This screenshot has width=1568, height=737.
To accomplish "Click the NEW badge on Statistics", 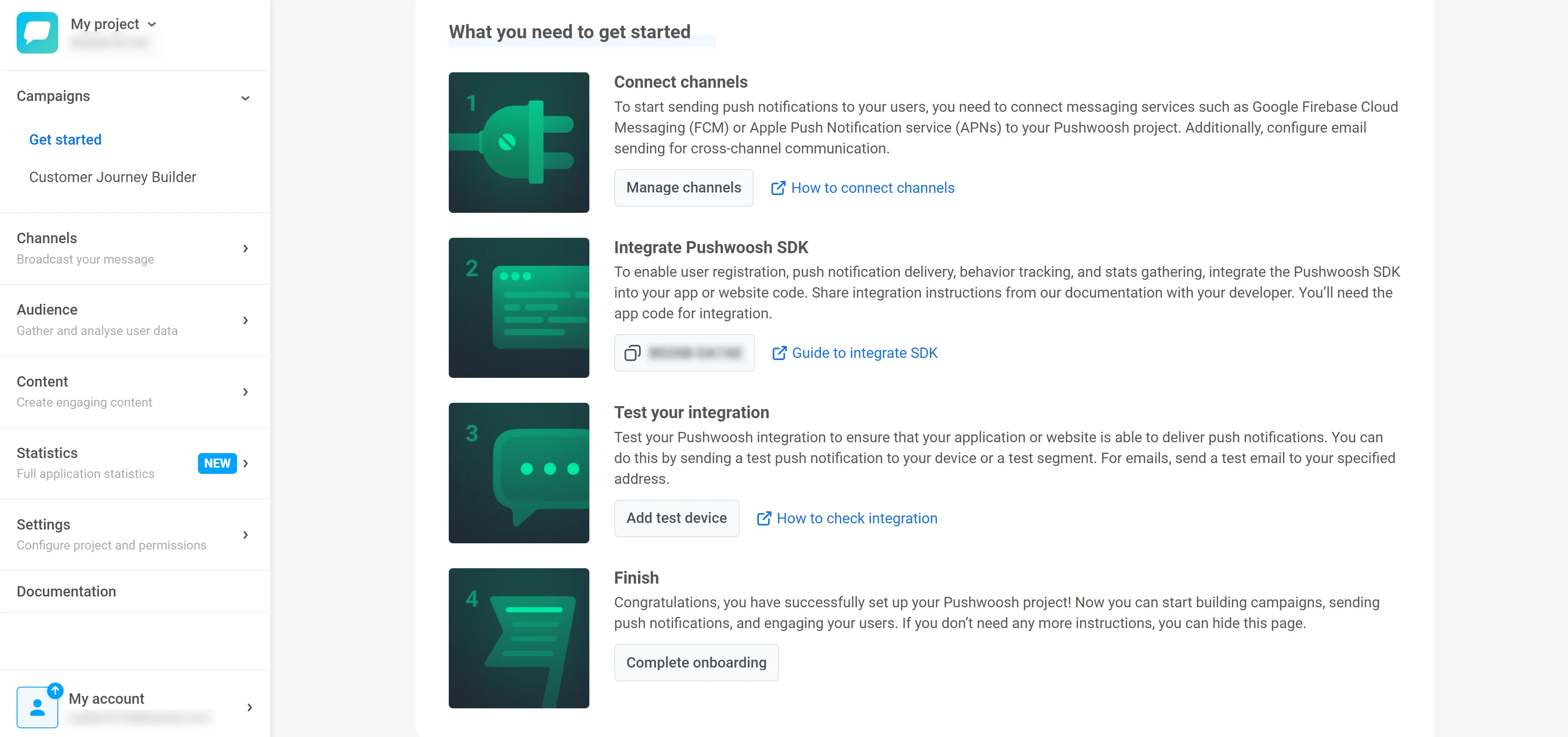I will [x=217, y=463].
